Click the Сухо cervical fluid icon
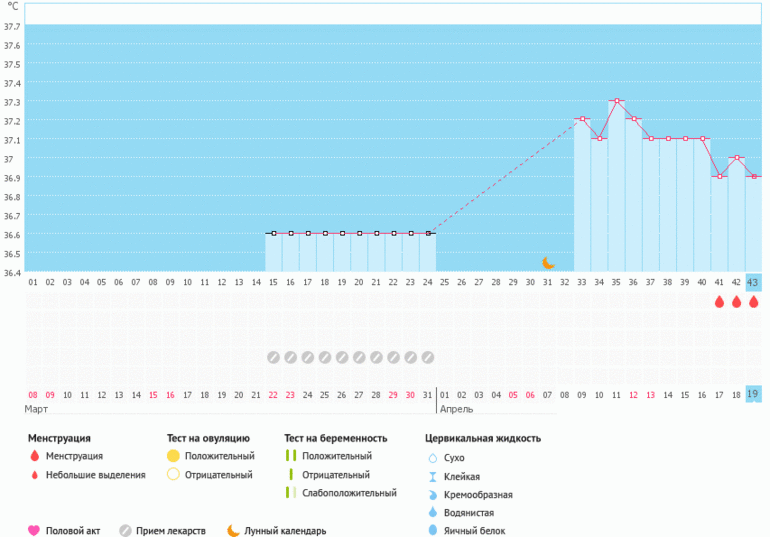The image size is (770, 537). tap(433, 457)
